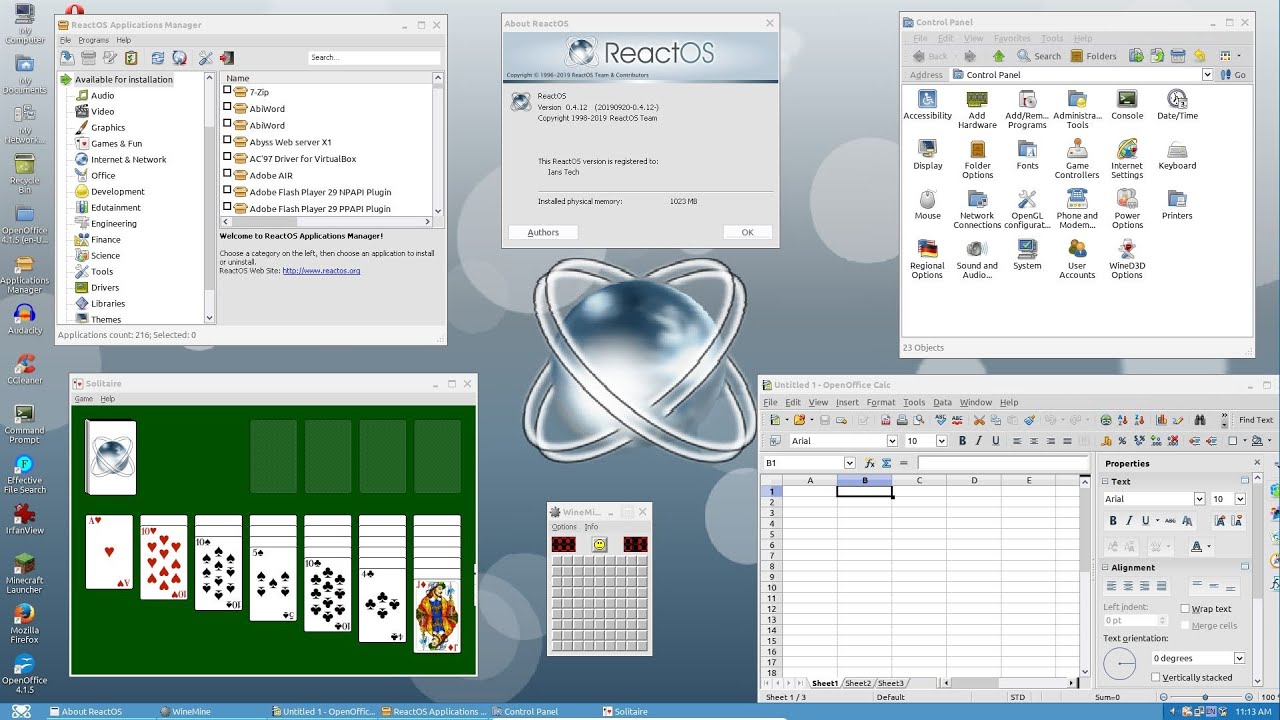This screenshot has width=1280, height=720.
Task: Click the Search button in Control Panel toolbar
Action: (x=1039, y=56)
